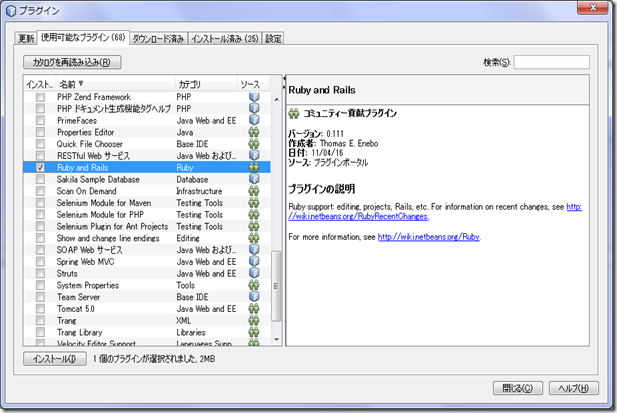
Task: Click the community icon in the Ruby and Rails row
Action: point(254,167)
